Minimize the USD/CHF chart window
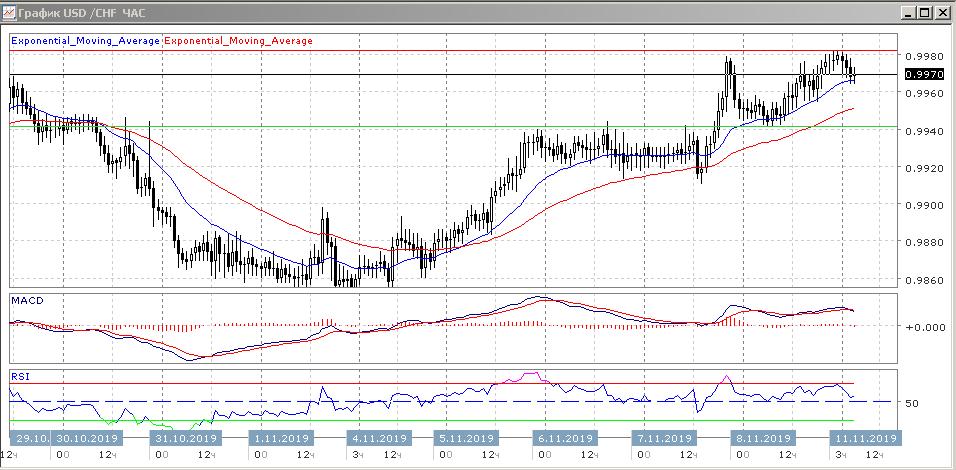The height and width of the screenshot is (470, 956). tap(907, 12)
